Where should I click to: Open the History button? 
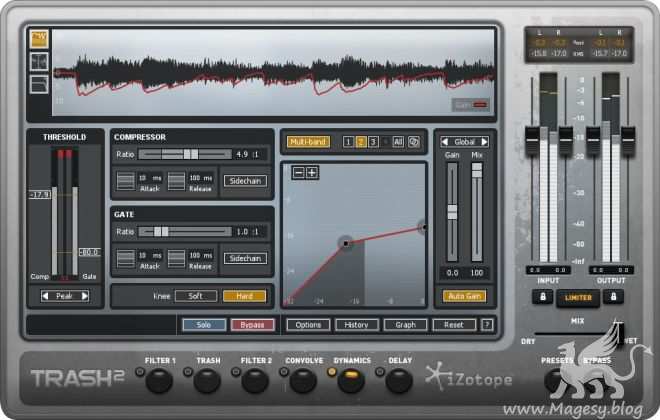click(357, 324)
